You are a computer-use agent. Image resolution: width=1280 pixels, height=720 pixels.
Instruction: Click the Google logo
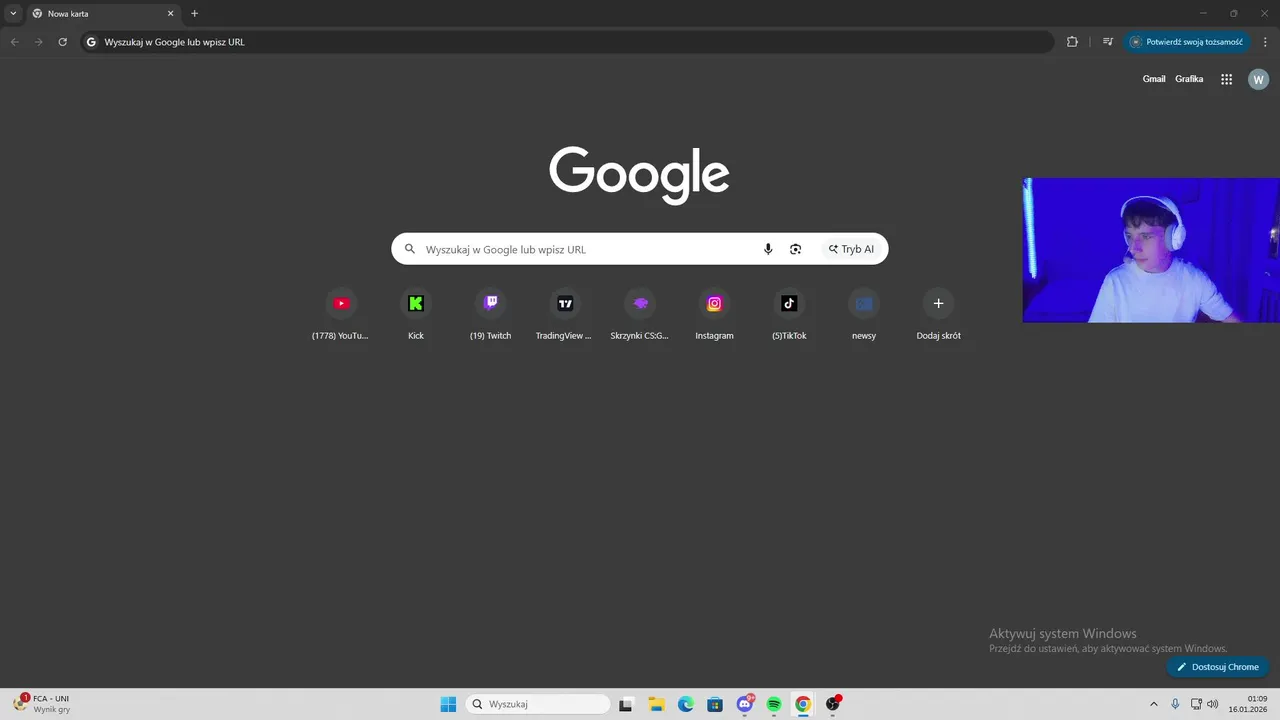tap(639, 175)
